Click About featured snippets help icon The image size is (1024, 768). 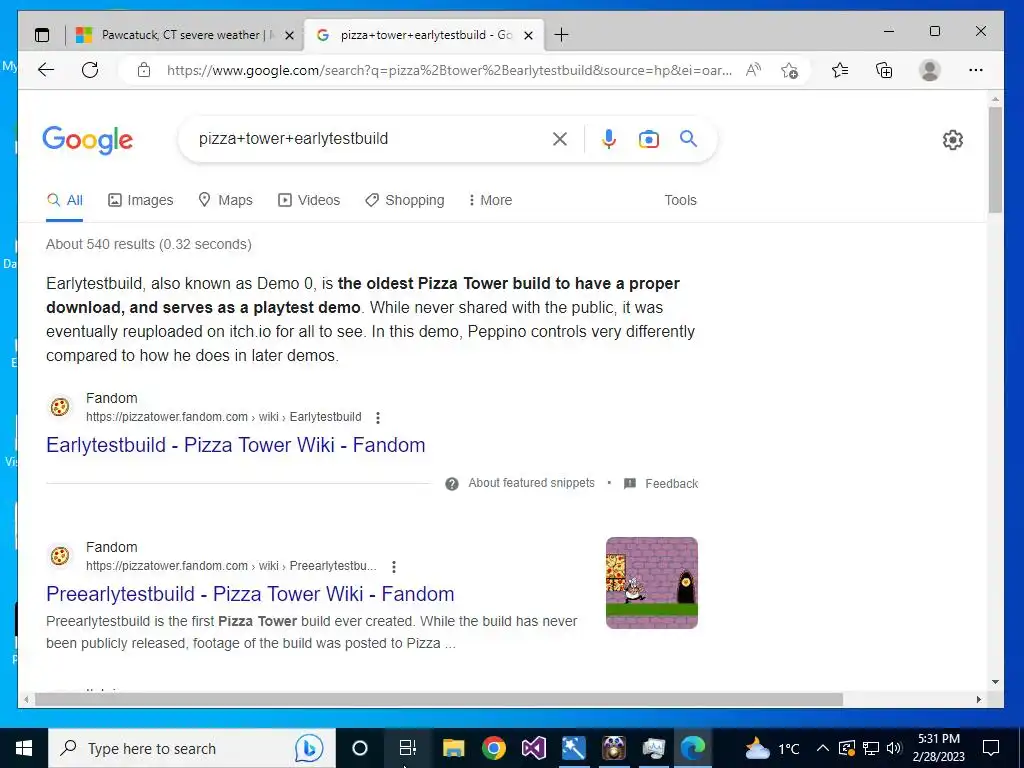(x=451, y=483)
